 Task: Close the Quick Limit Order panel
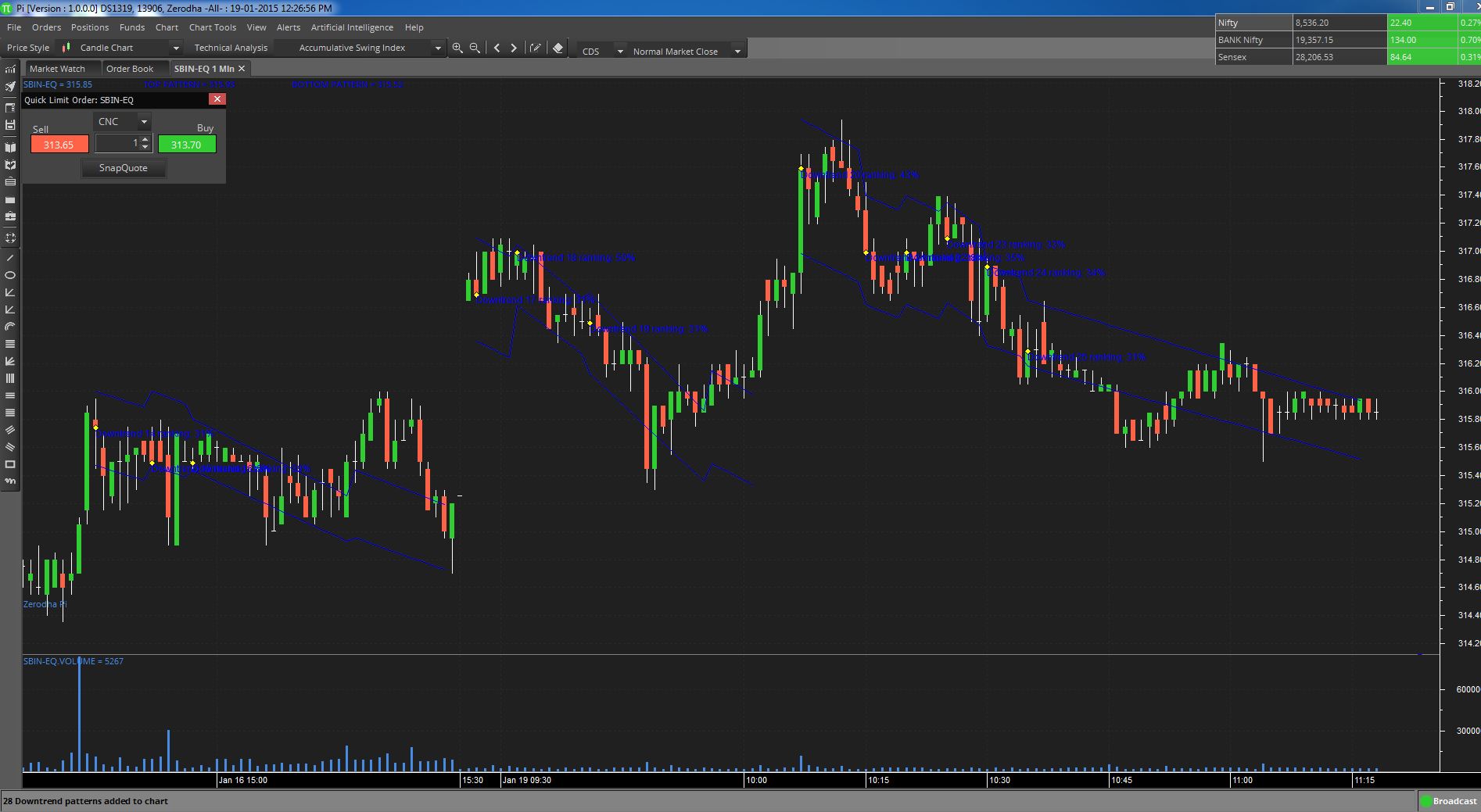[217, 99]
